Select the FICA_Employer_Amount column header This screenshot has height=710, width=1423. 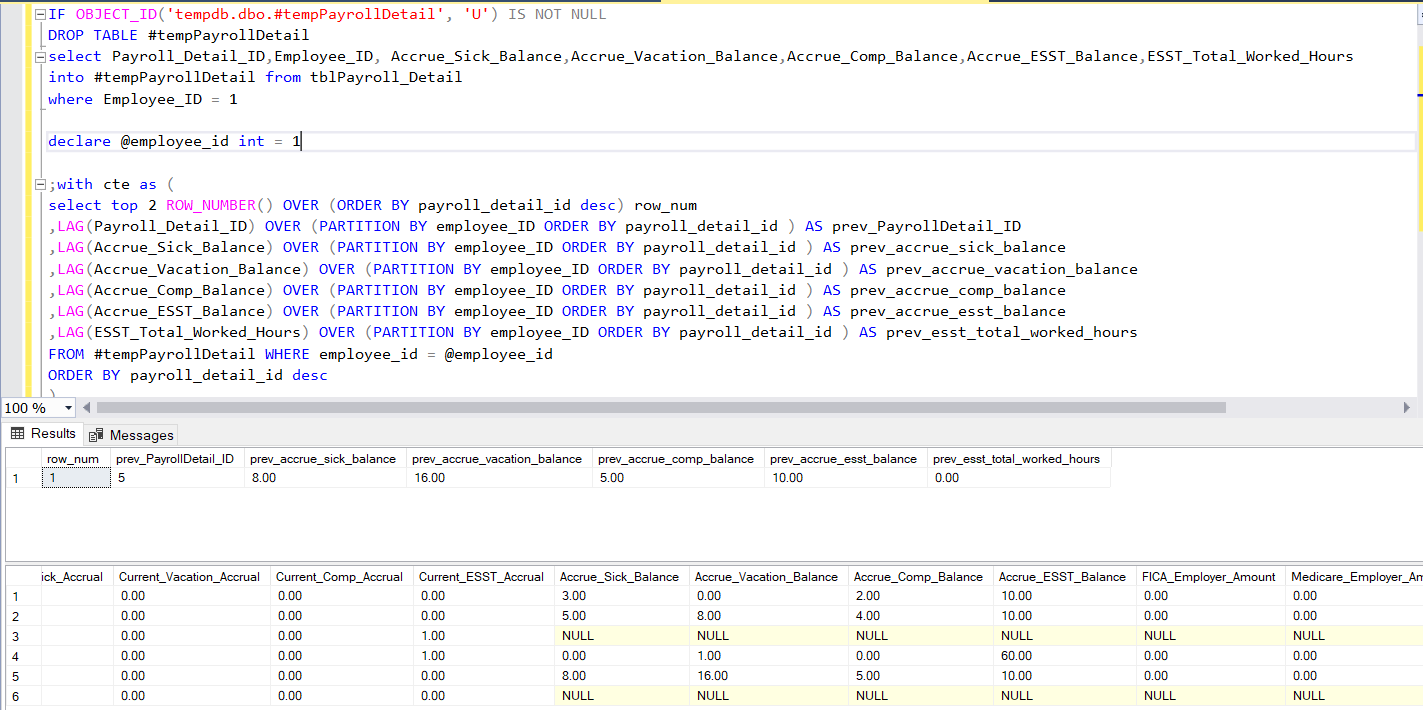[1208, 577]
